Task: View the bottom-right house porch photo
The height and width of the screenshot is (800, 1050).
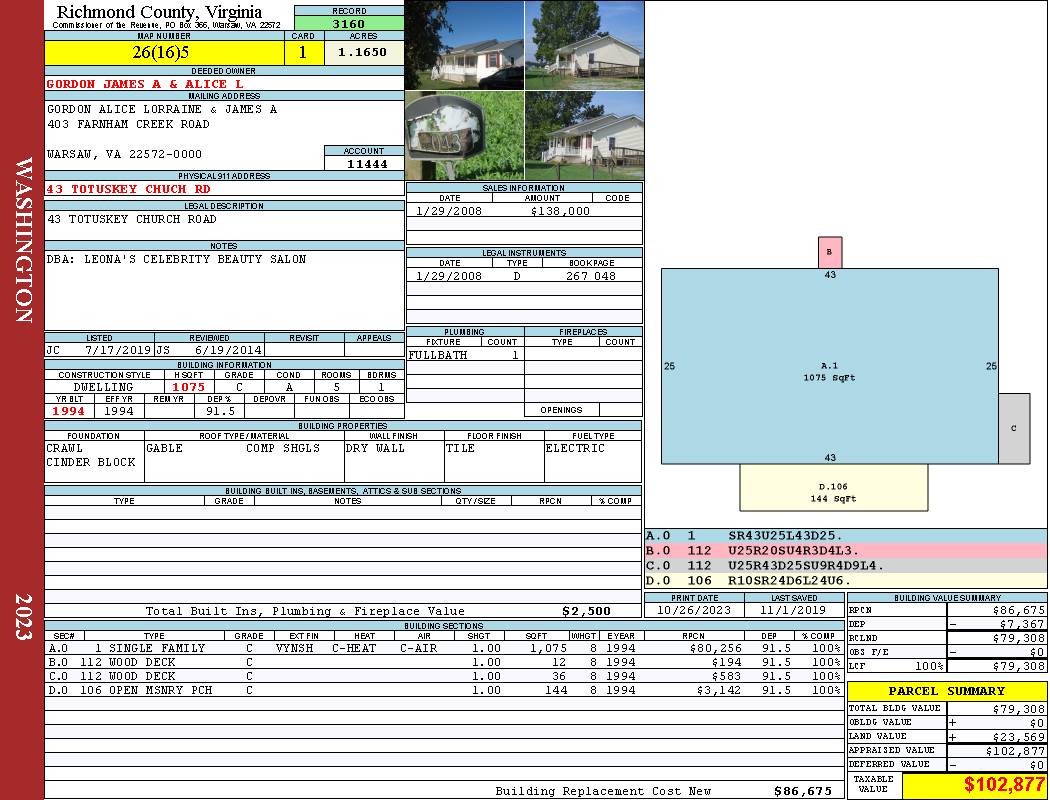Action: point(584,135)
